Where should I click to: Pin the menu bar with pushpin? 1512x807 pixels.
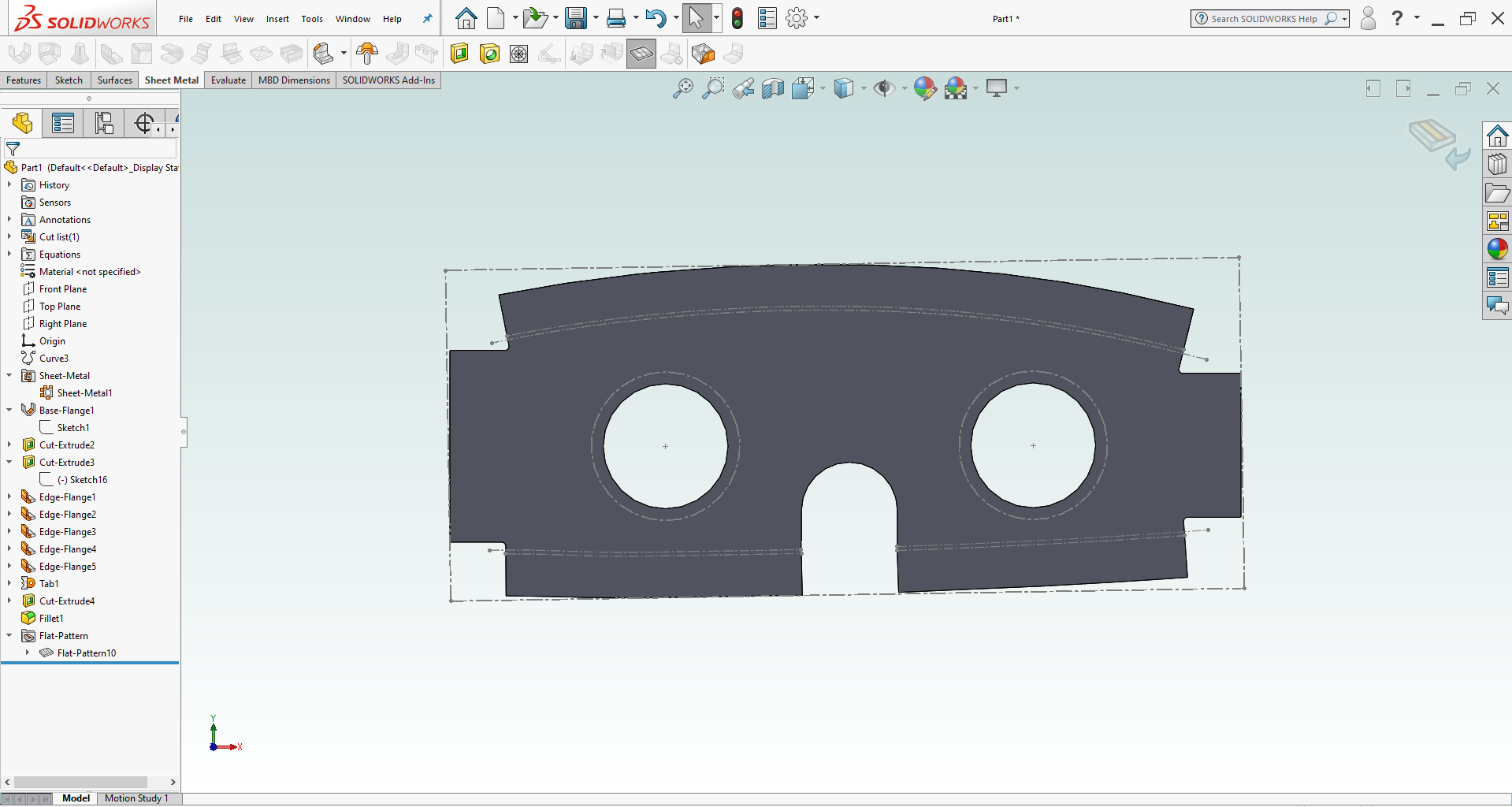428,19
